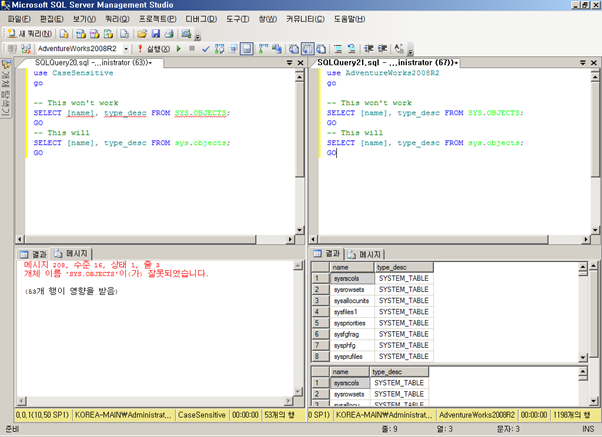Screen dimensions: 602x437
Task: Open the AdventureWorks2008R2 database dropdown
Action: [126, 49]
